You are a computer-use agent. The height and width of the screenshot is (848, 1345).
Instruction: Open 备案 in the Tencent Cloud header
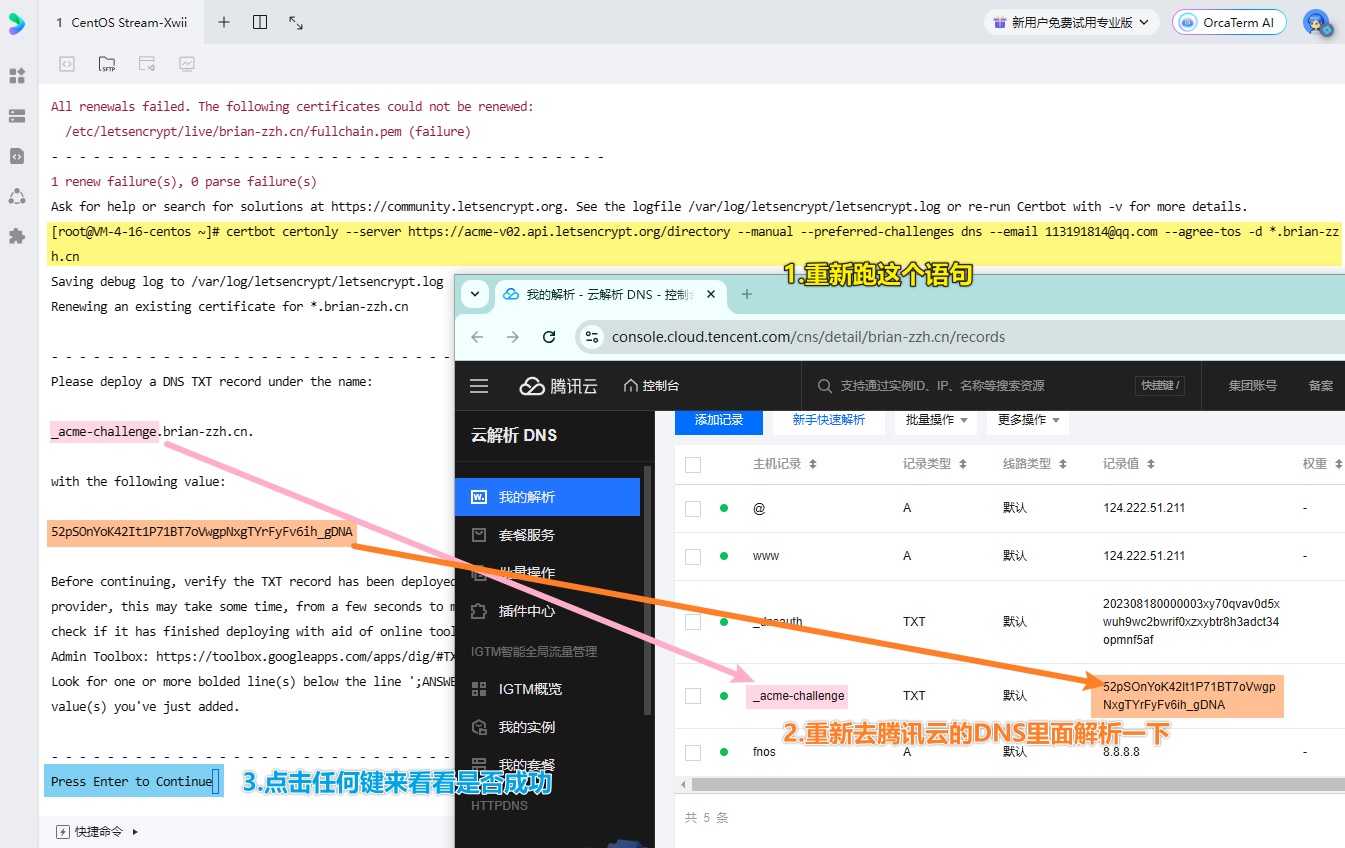click(x=1321, y=386)
